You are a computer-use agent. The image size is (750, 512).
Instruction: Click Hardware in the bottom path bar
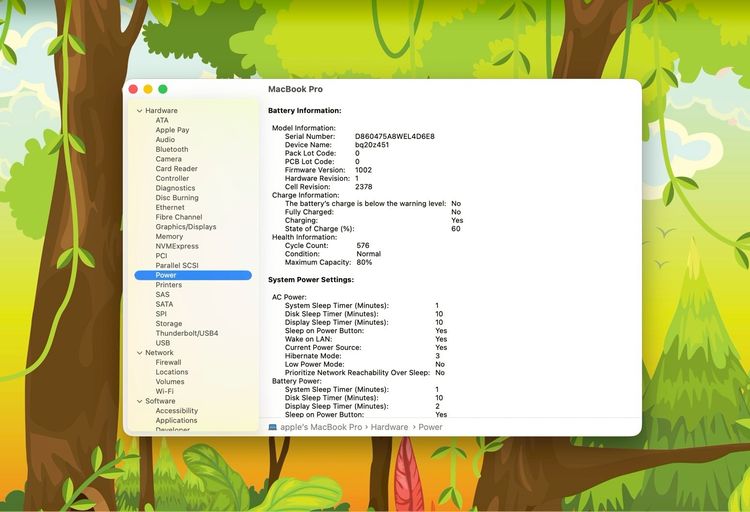390,427
